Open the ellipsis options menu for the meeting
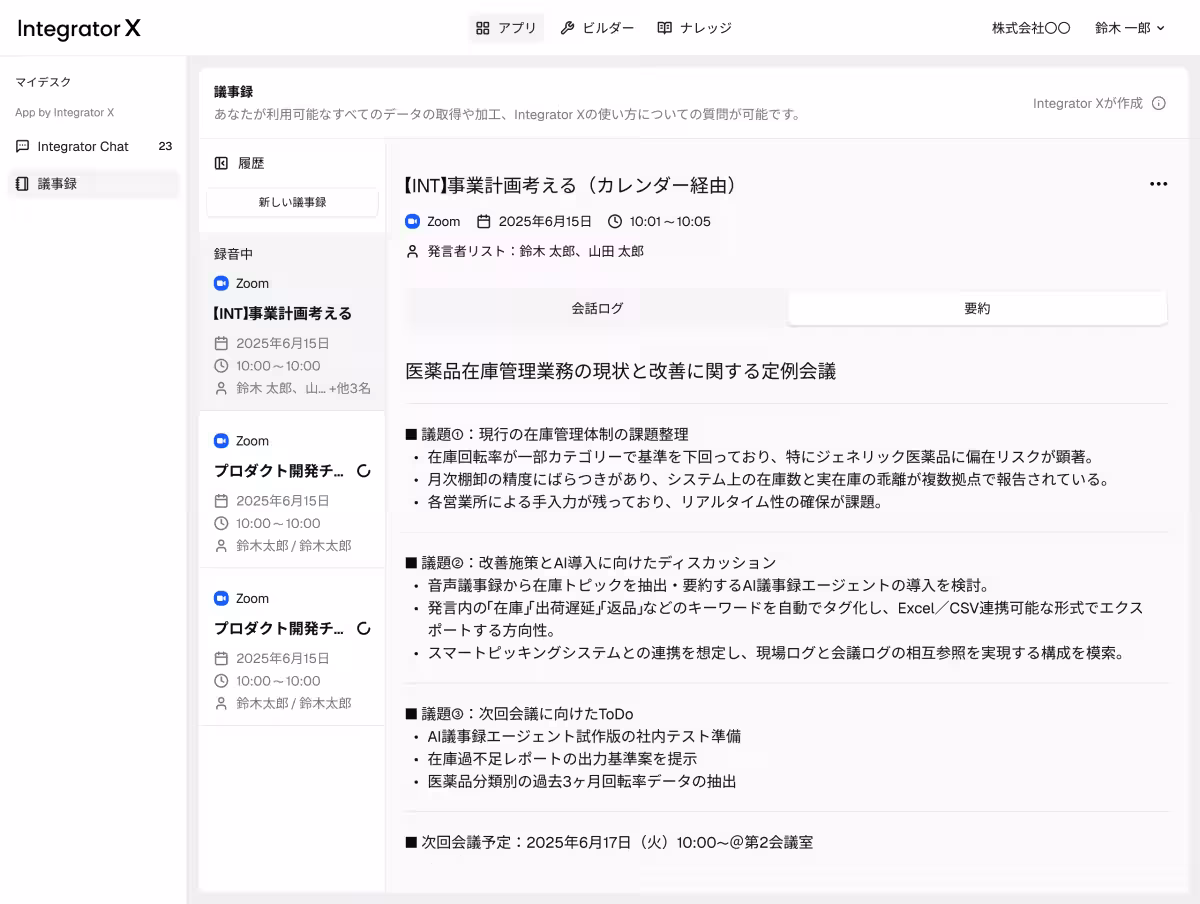The height and width of the screenshot is (904, 1200). pyautogui.click(x=1158, y=183)
